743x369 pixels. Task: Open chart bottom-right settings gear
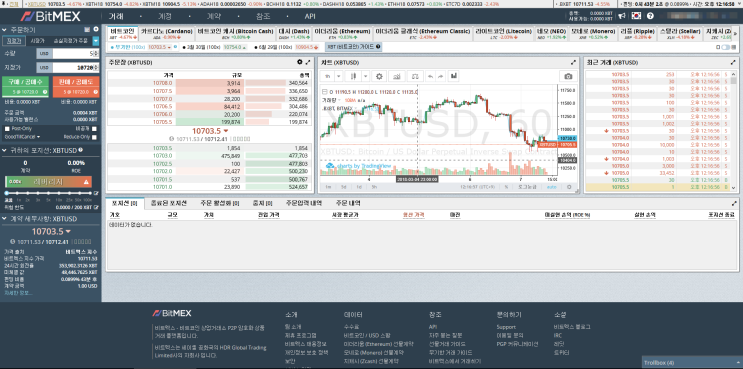[x=569, y=187]
